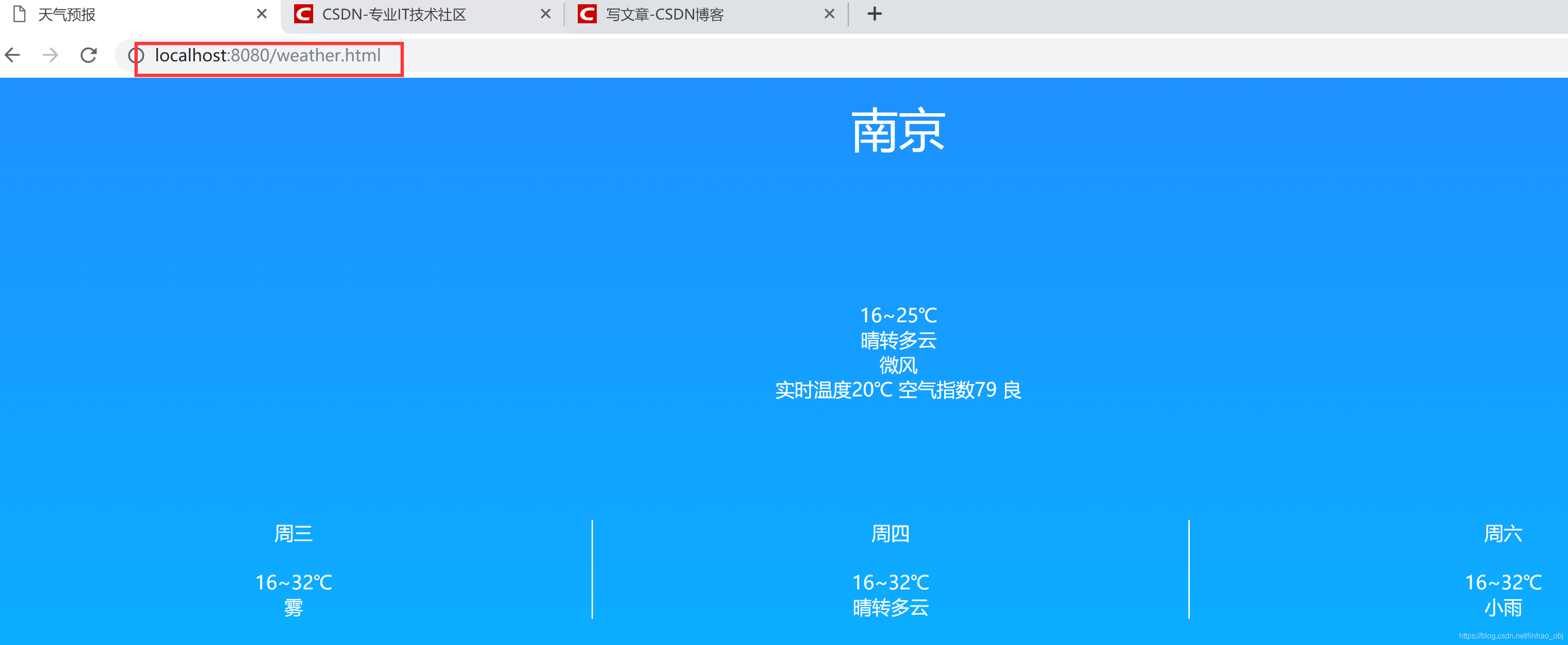The height and width of the screenshot is (645, 1568).
Task: Switch to 写文章-CSDN博客 tab
Action: tap(706, 15)
